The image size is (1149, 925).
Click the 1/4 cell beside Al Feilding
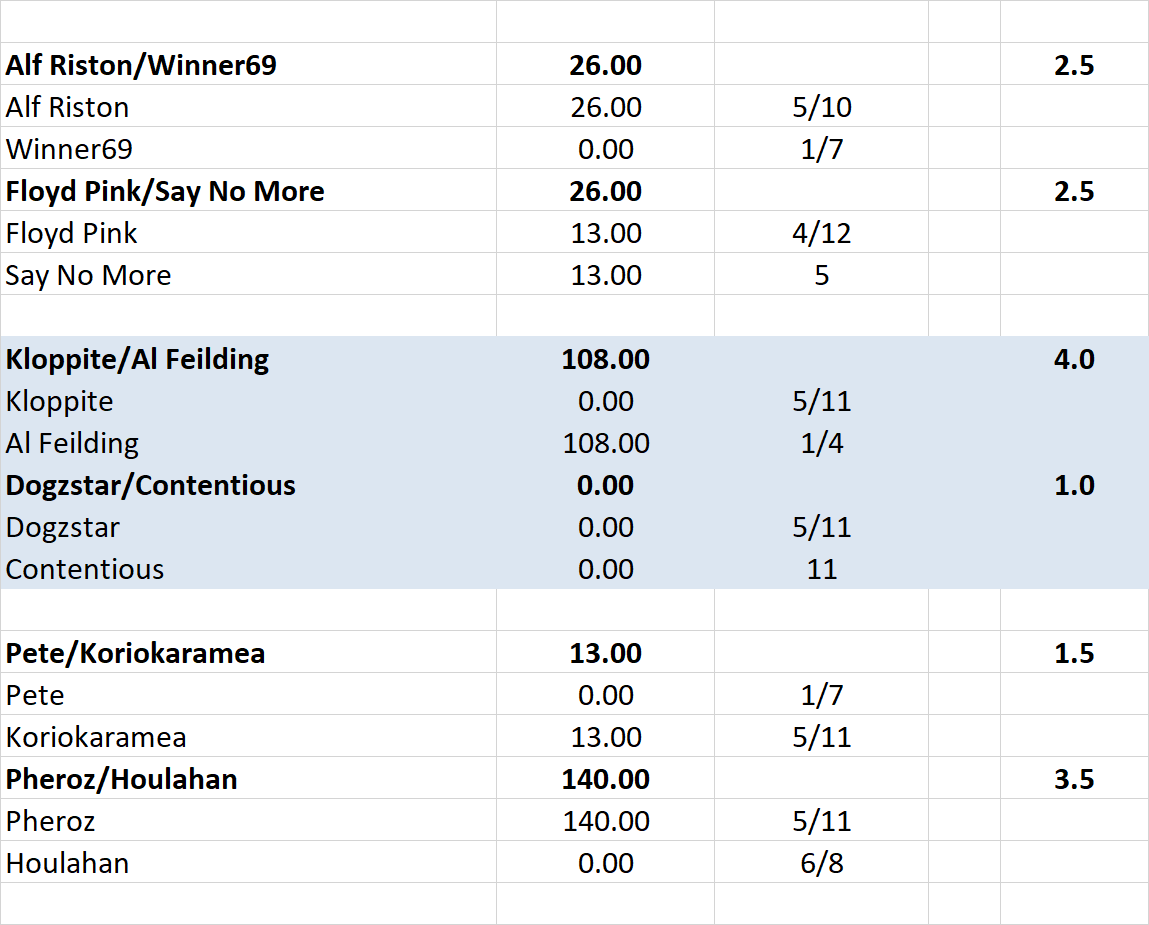pos(821,444)
